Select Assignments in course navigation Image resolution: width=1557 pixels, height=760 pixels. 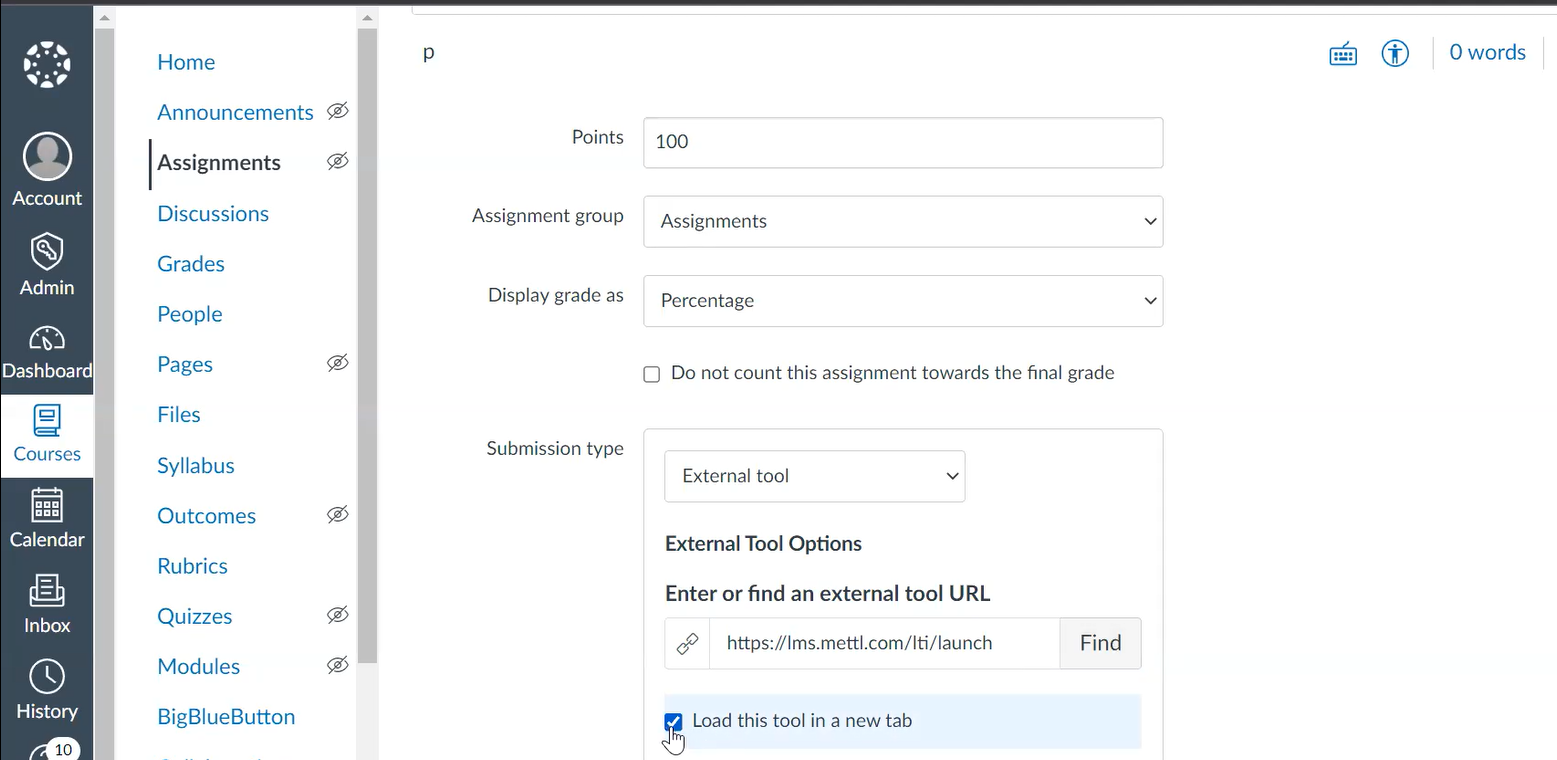tap(219, 163)
